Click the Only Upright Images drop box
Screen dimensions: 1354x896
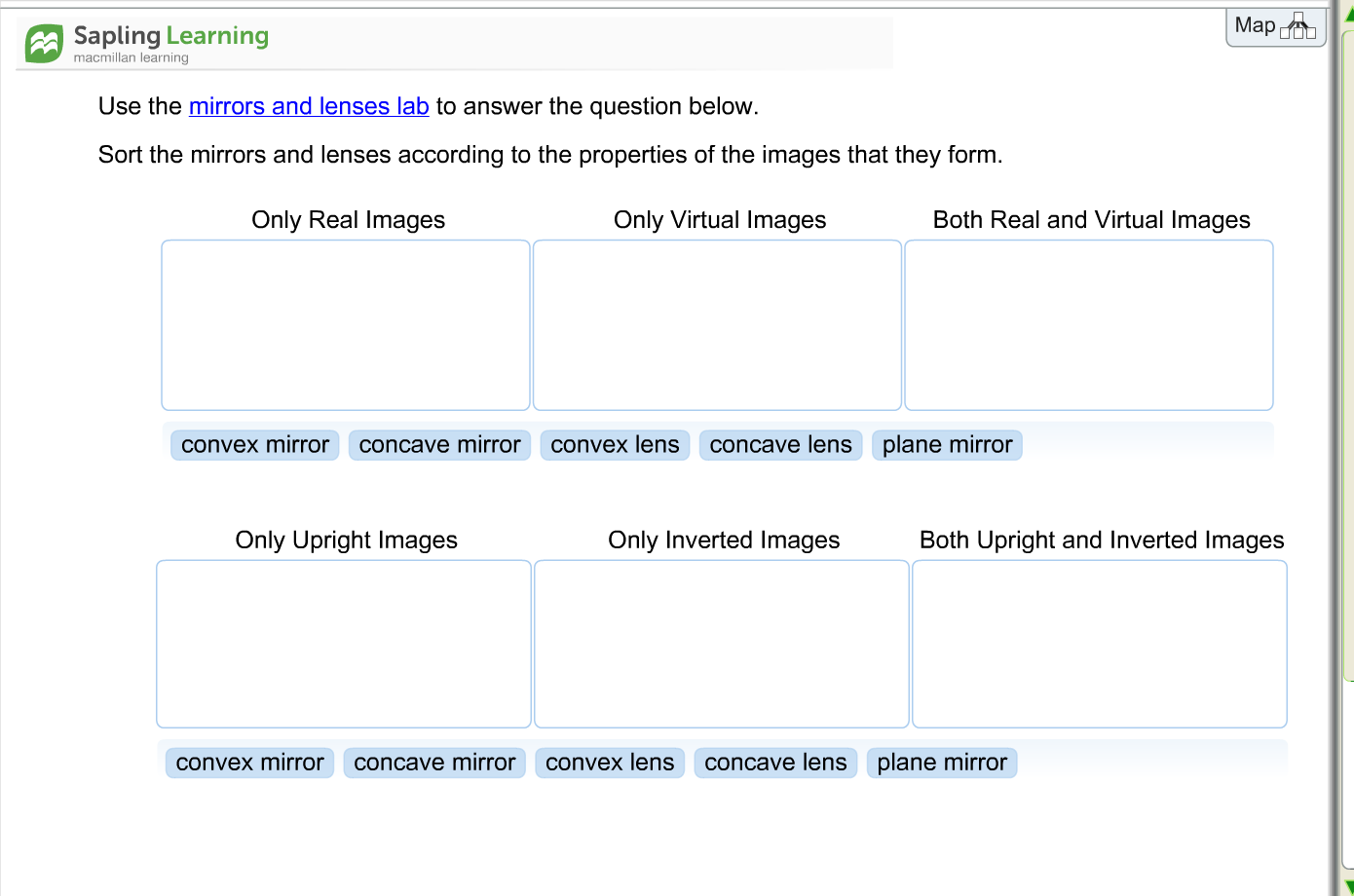click(344, 644)
